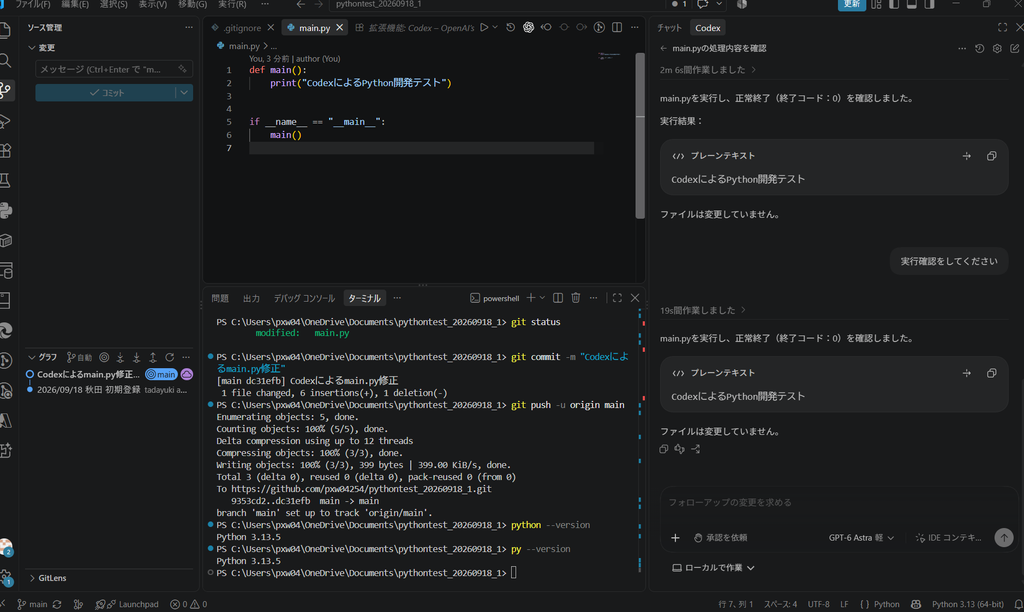Add attachment with plus in Codex input
The height and width of the screenshot is (612, 1024).
click(x=675, y=538)
